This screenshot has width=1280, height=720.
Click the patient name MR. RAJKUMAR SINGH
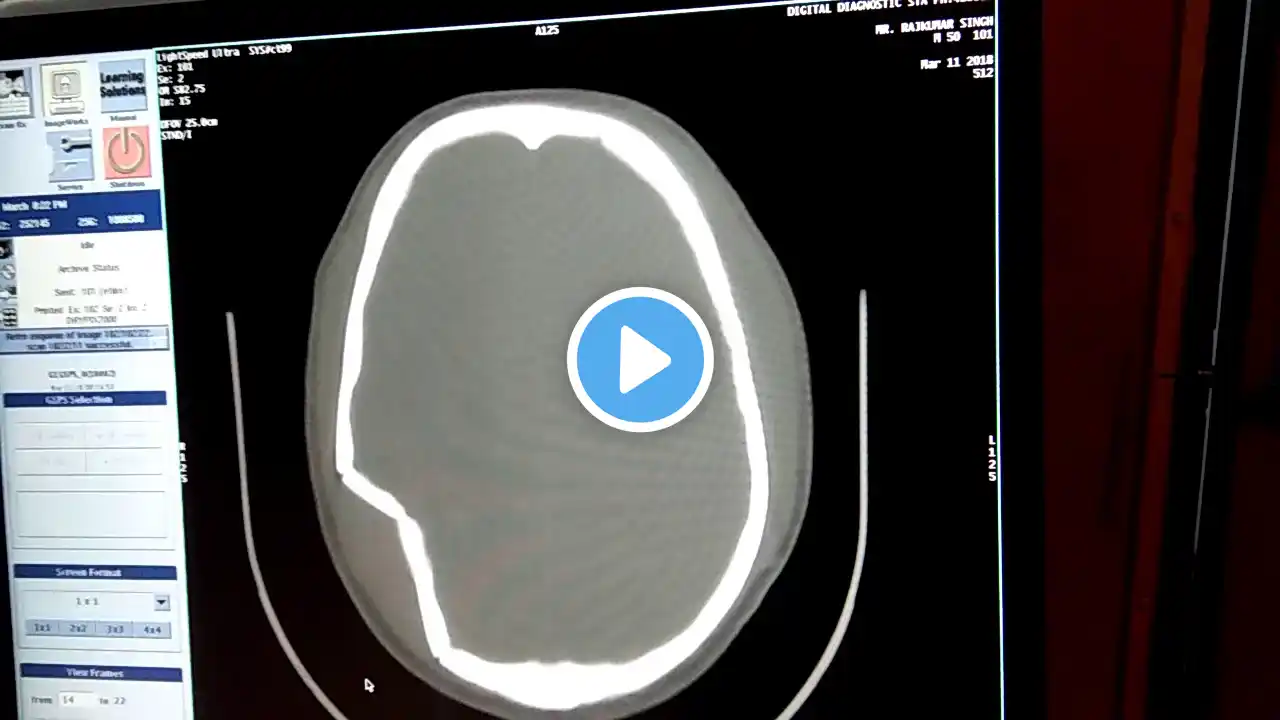tap(934, 26)
